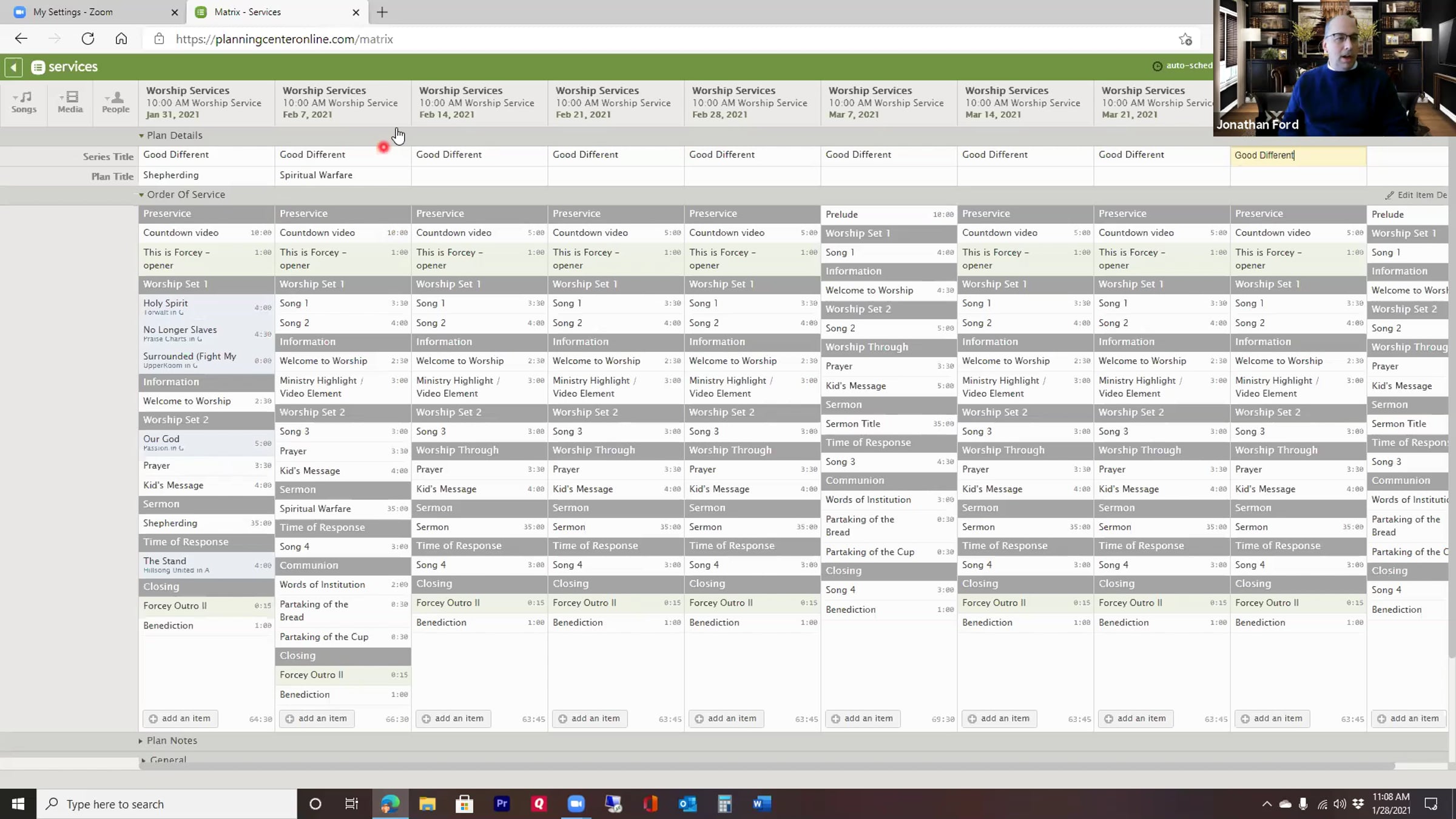Open Zoom from the Windows taskbar
Viewport: 1456px width, 819px height.
(x=576, y=804)
